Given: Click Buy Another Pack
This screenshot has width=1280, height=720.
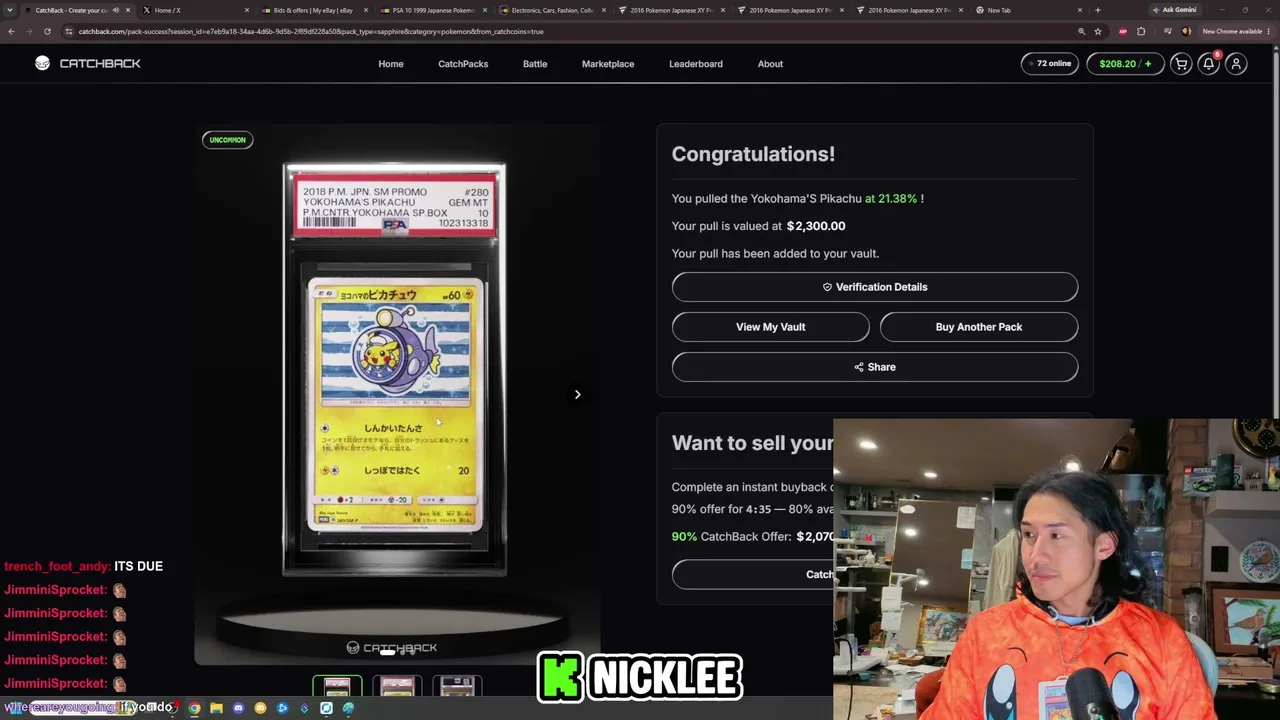Looking at the screenshot, I should point(979,327).
